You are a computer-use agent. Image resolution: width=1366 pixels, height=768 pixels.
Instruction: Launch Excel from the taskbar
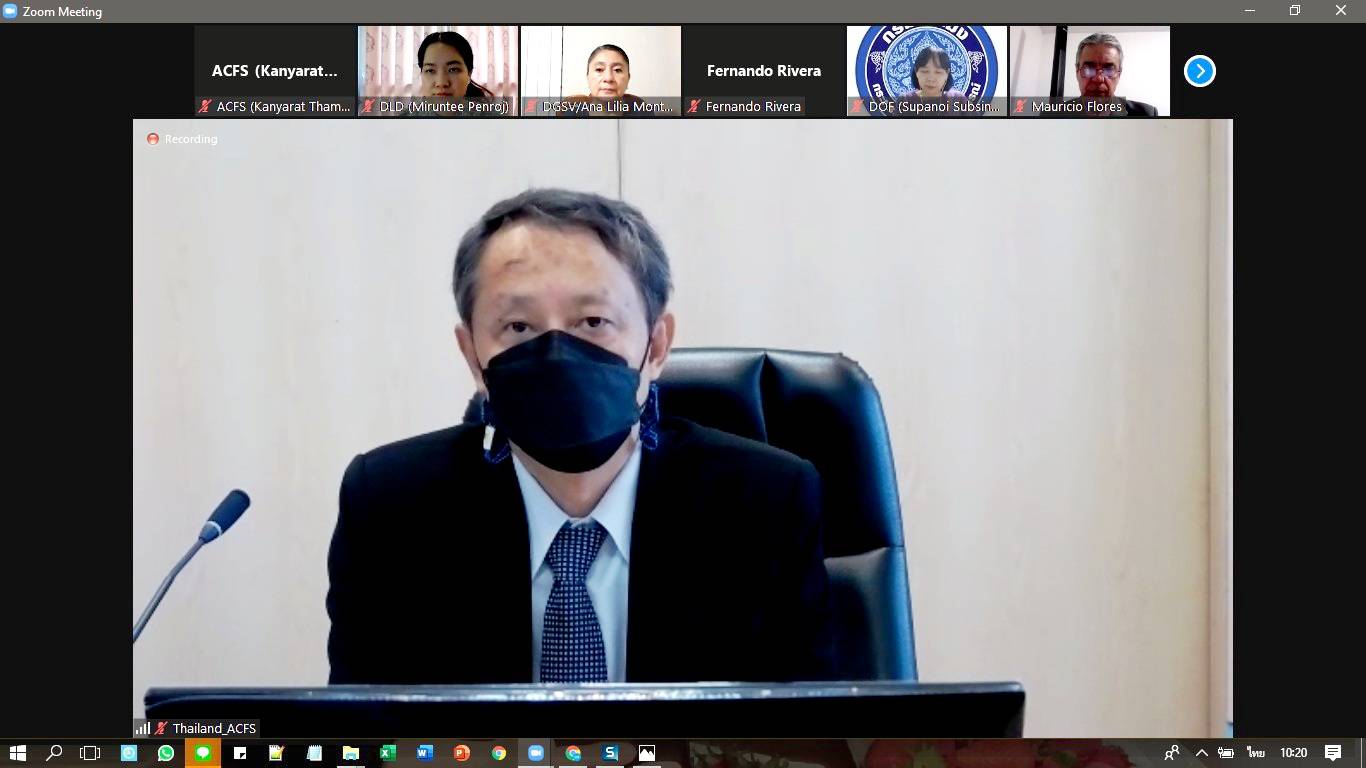[388, 753]
